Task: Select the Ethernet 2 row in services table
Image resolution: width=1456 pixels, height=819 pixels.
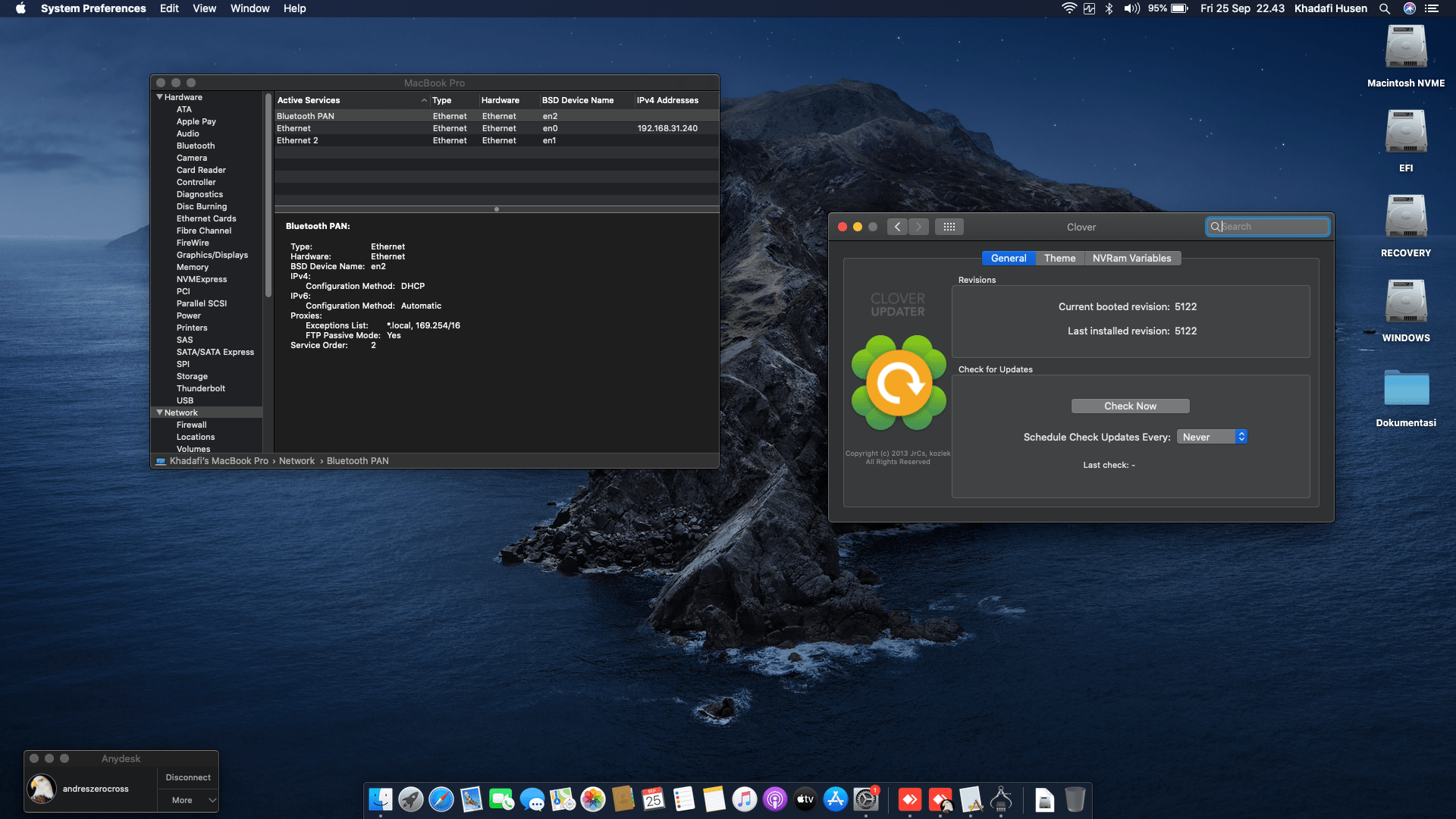Action: 497,140
